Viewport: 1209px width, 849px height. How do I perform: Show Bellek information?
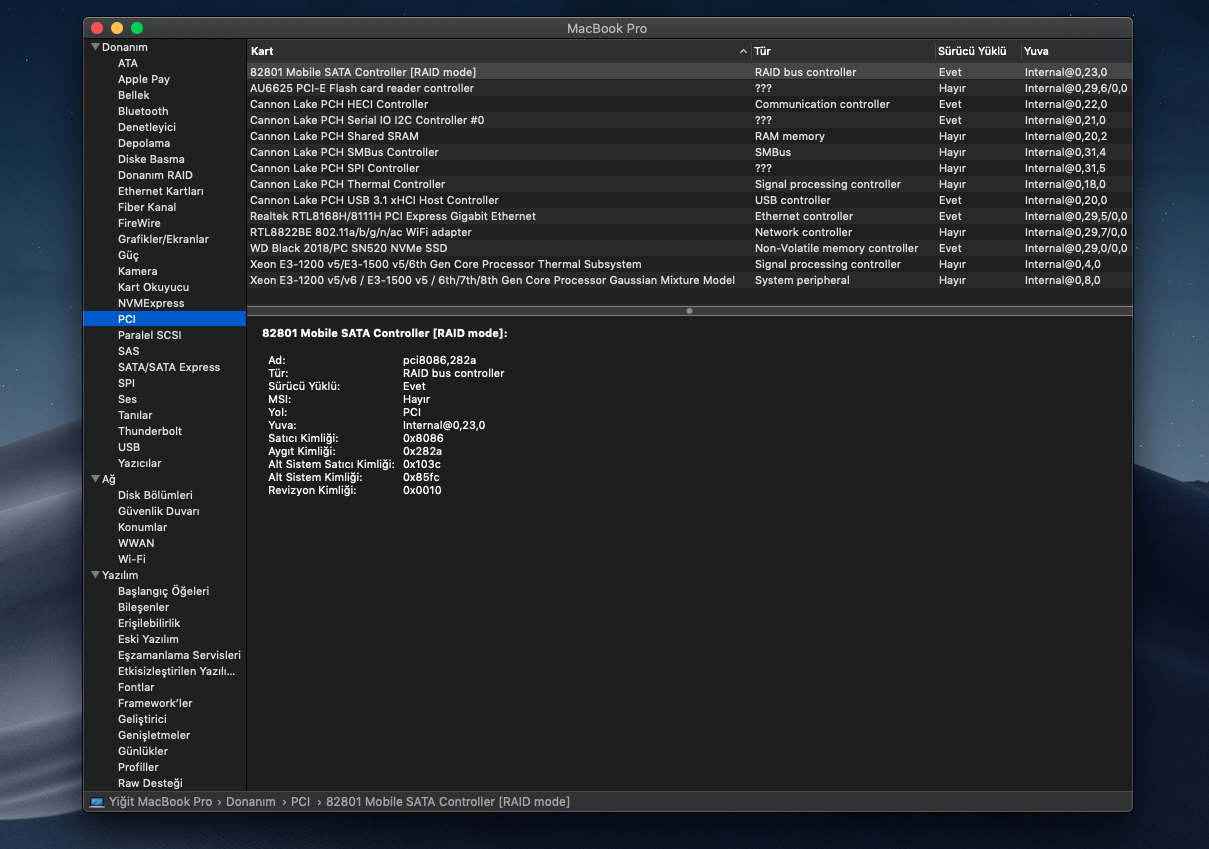[134, 95]
